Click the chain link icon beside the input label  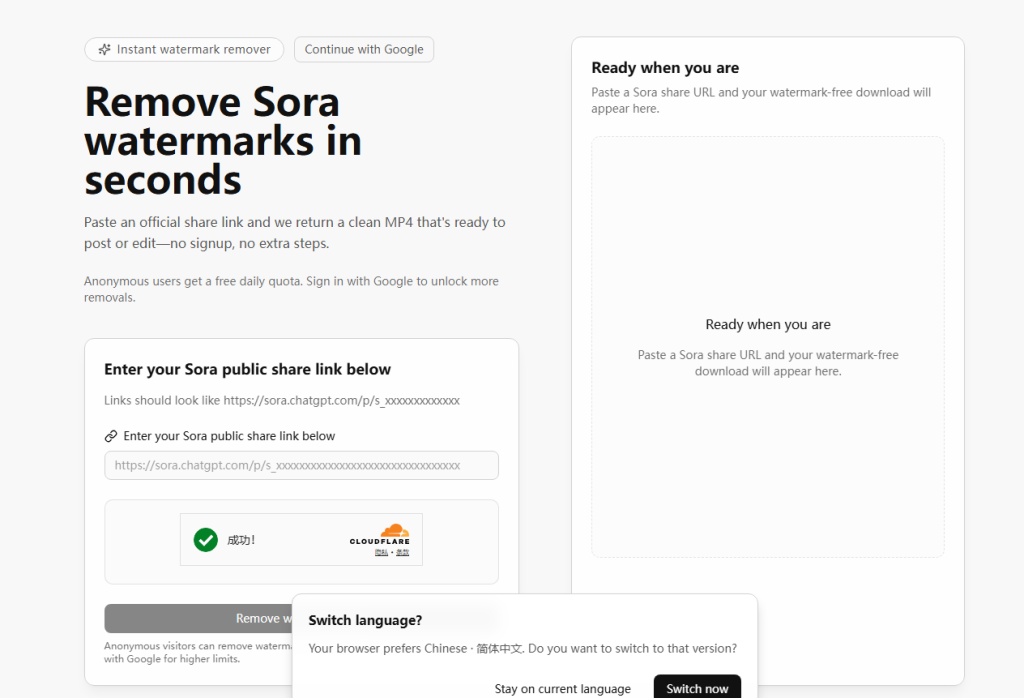(x=111, y=436)
